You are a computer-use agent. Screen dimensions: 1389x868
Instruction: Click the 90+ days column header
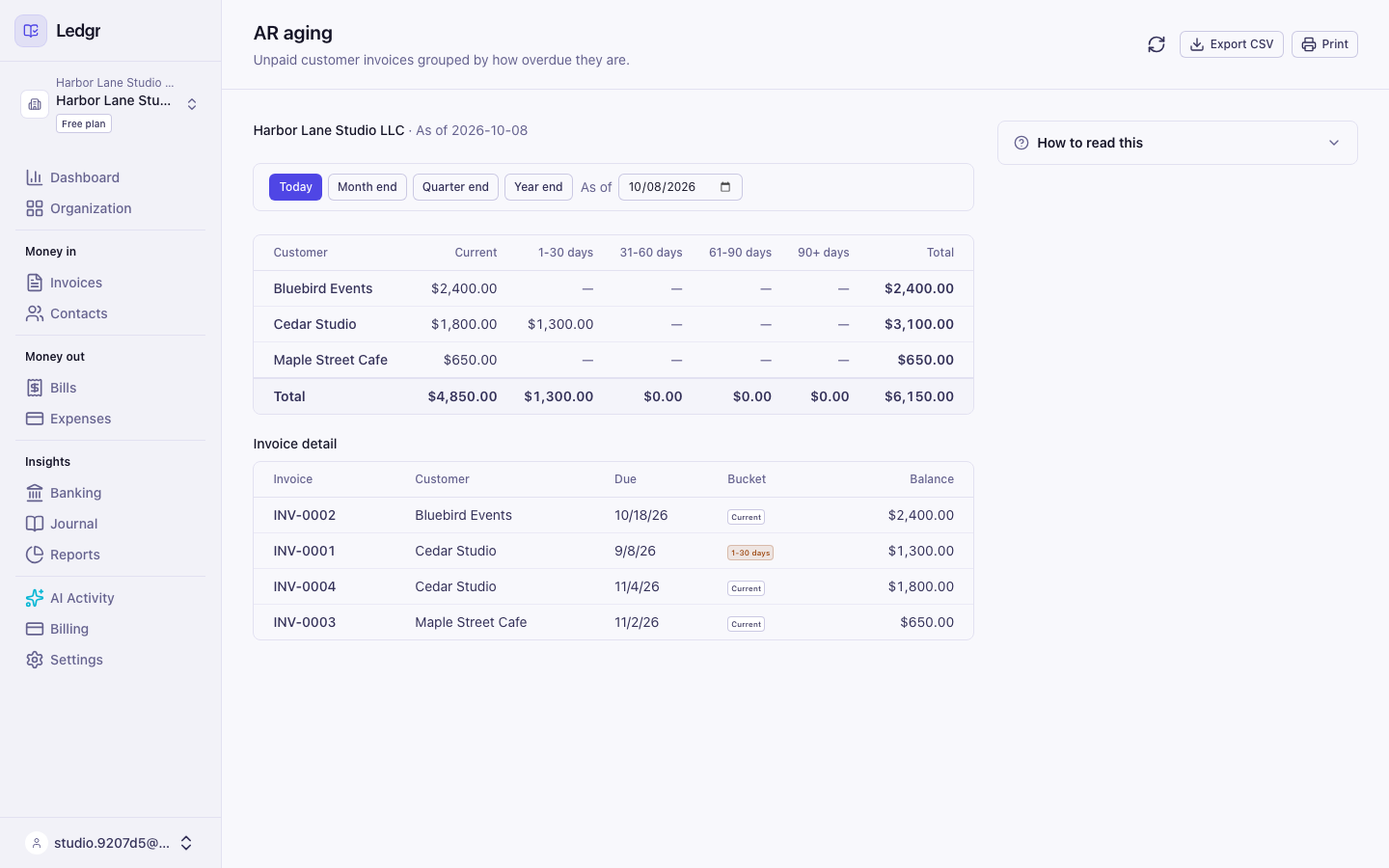(x=824, y=253)
